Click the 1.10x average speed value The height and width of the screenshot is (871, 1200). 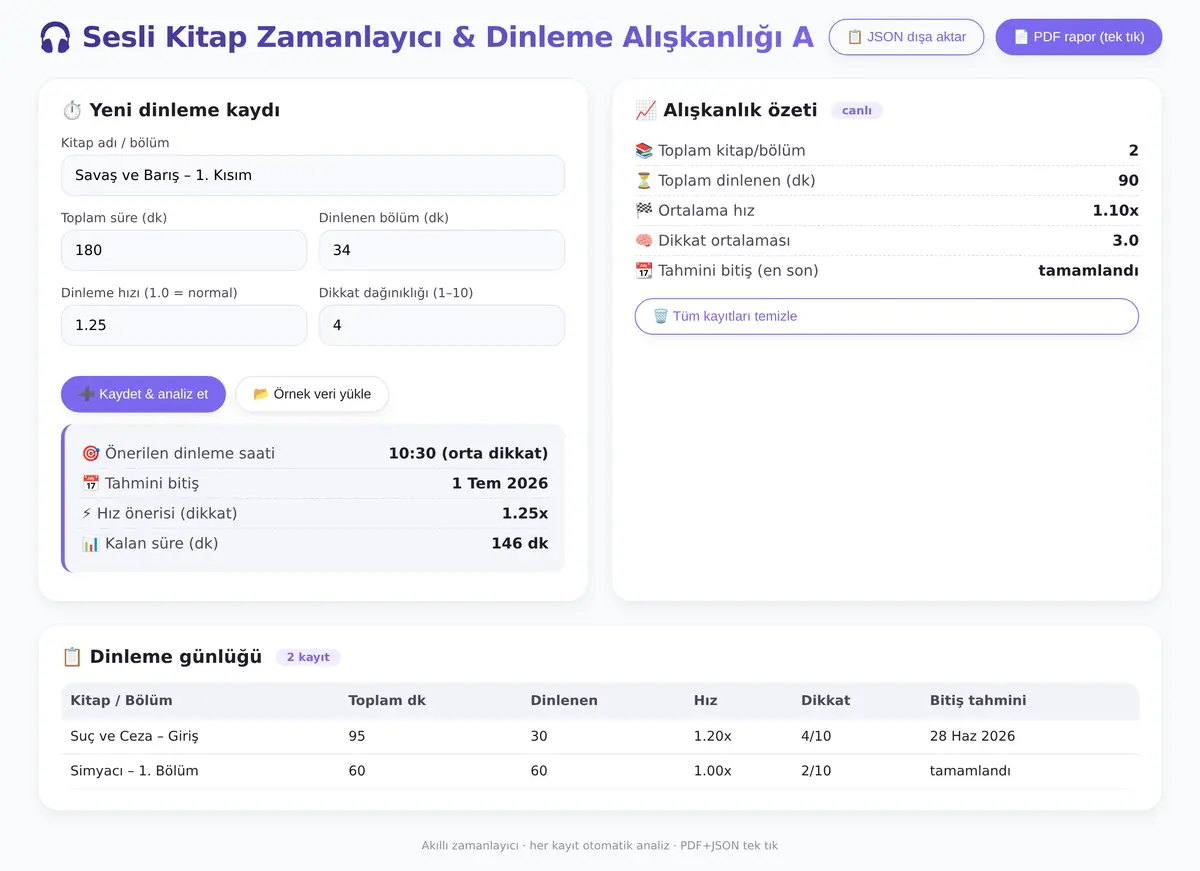pyautogui.click(x=1115, y=211)
